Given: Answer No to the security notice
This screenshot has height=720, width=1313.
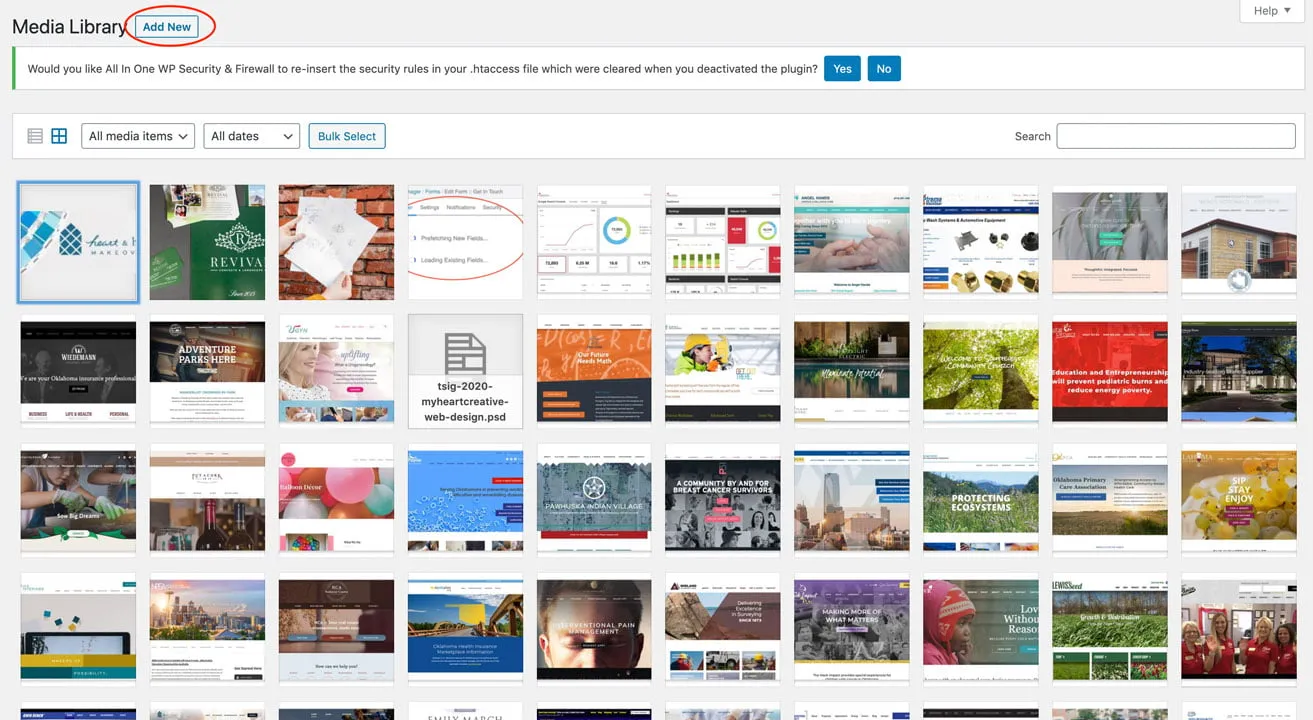Looking at the screenshot, I should (884, 69).
